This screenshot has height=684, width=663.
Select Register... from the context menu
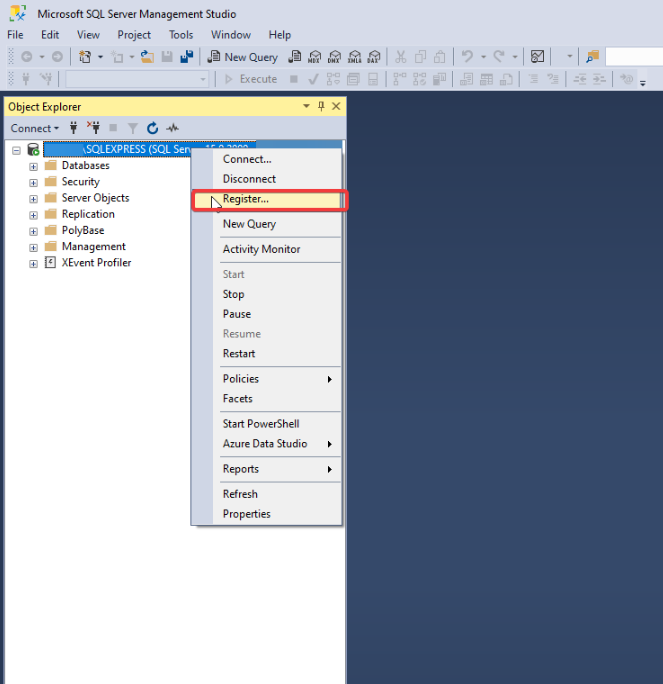[267, 199]
